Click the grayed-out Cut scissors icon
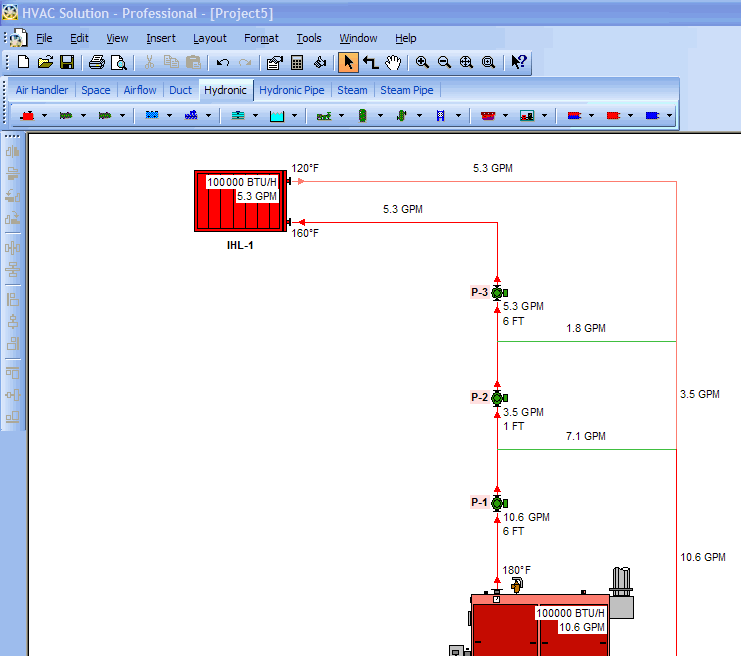 click(149, 62)
